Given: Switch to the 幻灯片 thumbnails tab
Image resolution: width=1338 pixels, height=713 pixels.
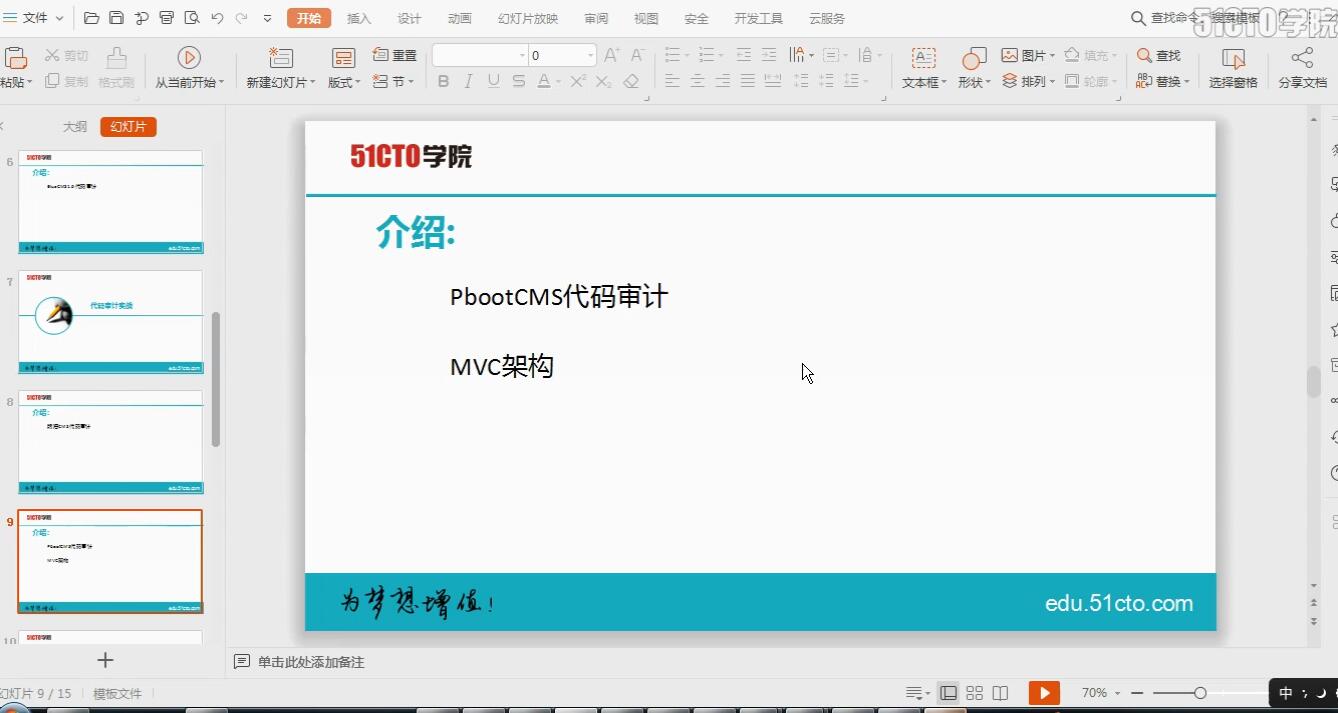Looking at the screenshot, I should click(129, 127).
